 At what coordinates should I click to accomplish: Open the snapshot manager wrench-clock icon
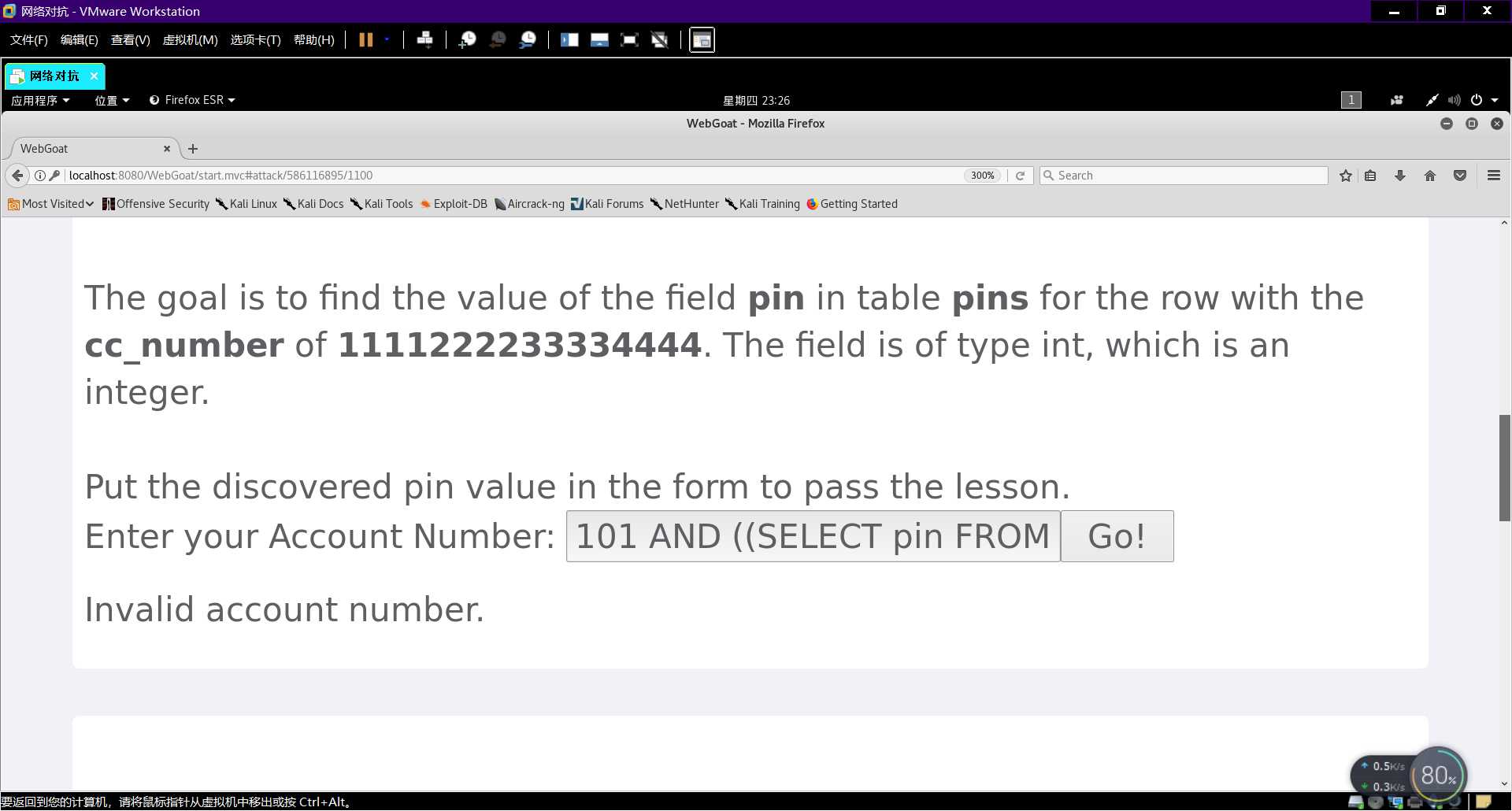[x=528, y=39]
